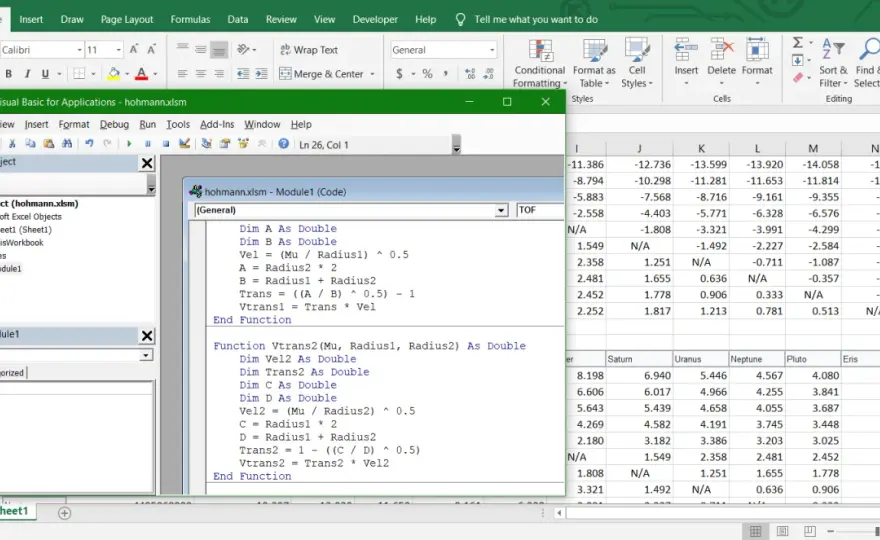Viewport: 880px width, 540px height.
Task: Click the Reset stop icon in VBA toolbar
Action: pos(166,144)
